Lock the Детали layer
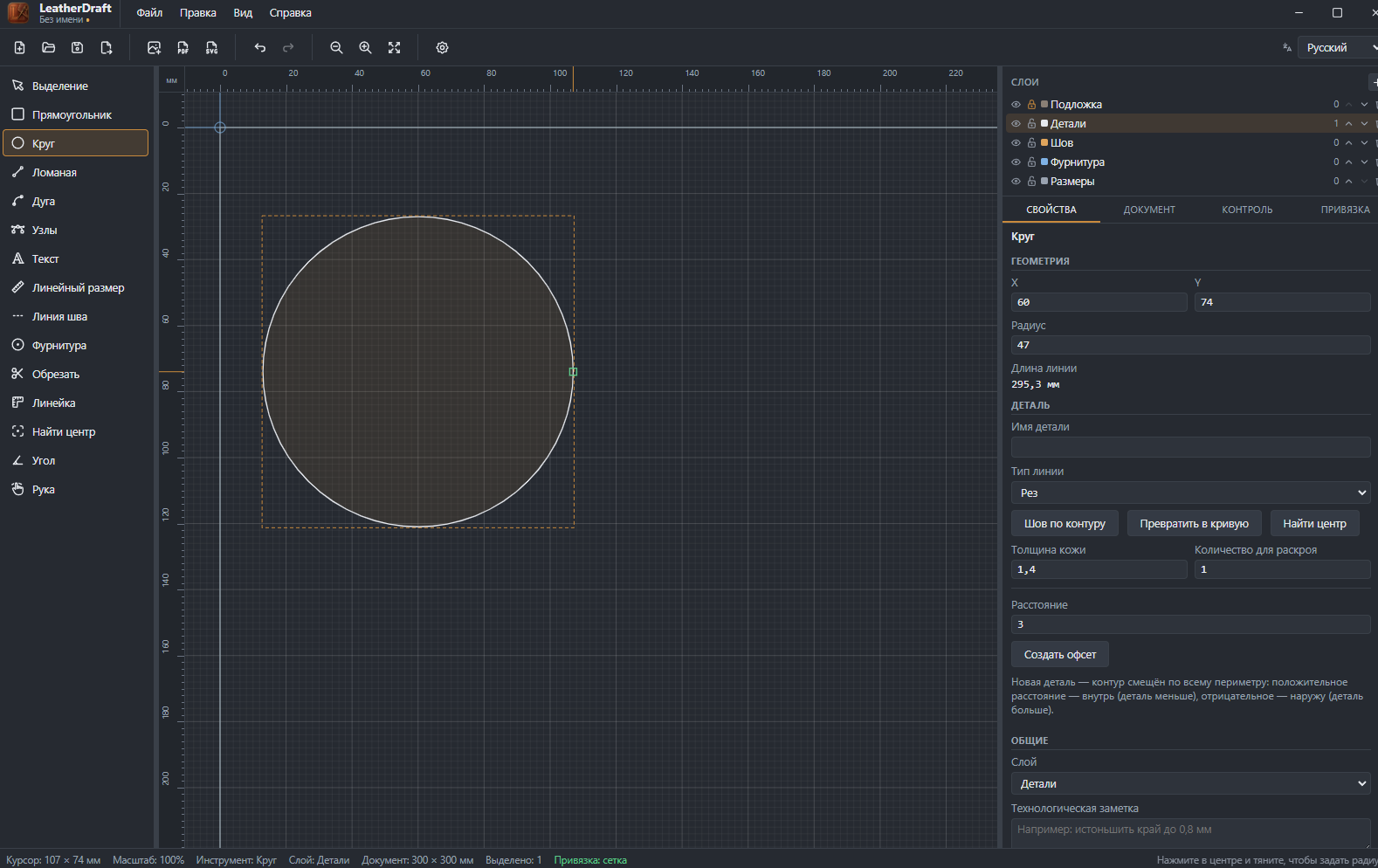 1031,124
